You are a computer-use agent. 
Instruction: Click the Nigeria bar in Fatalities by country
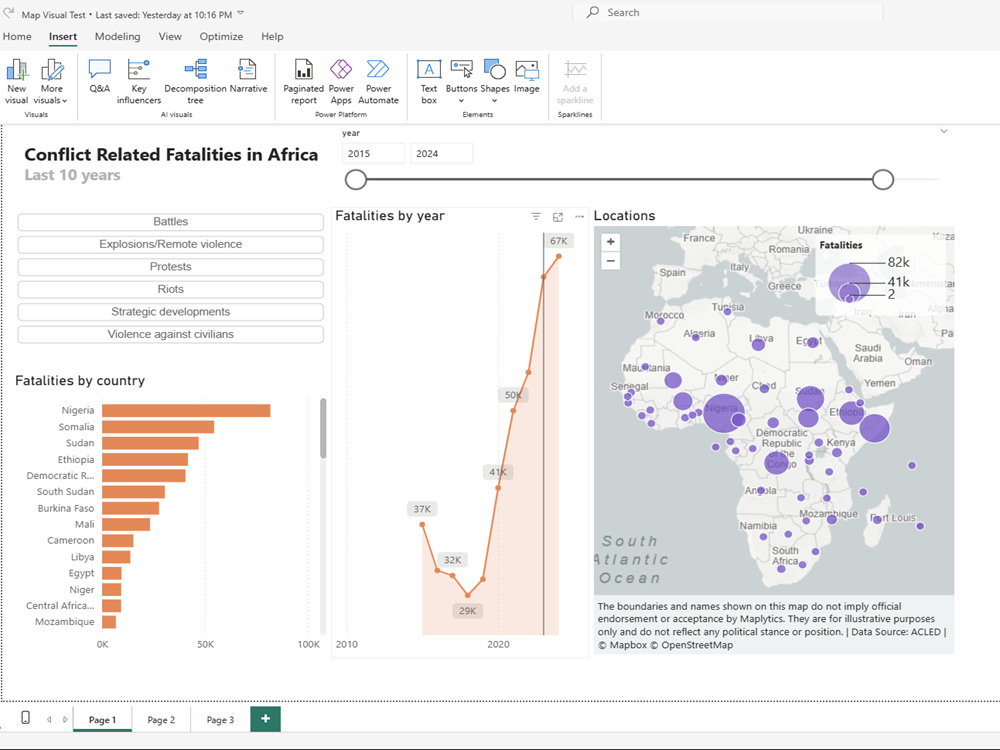click(185, 410)
